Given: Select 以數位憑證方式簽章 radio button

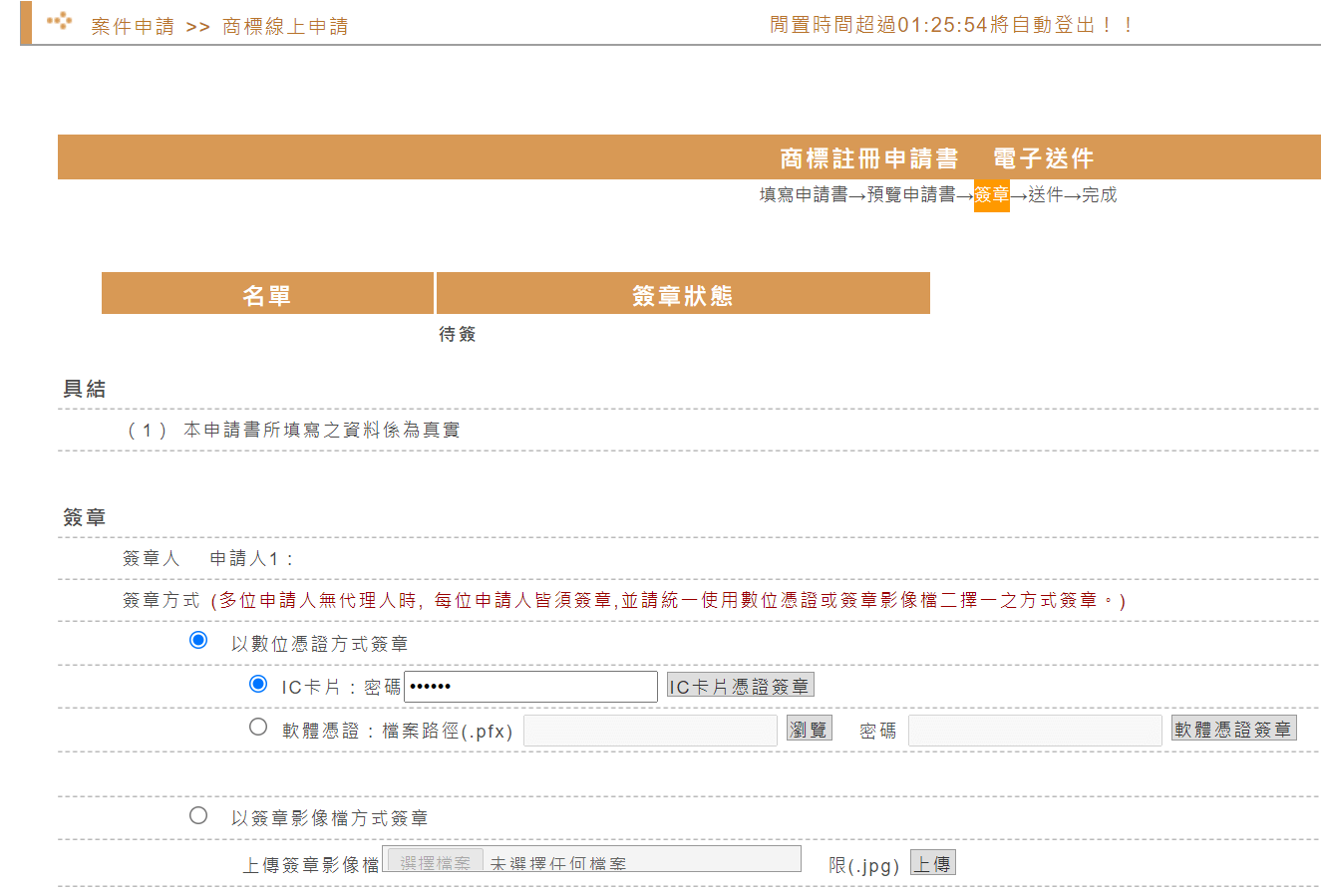Looking at the screenshot, I should (x=198, y=640).
